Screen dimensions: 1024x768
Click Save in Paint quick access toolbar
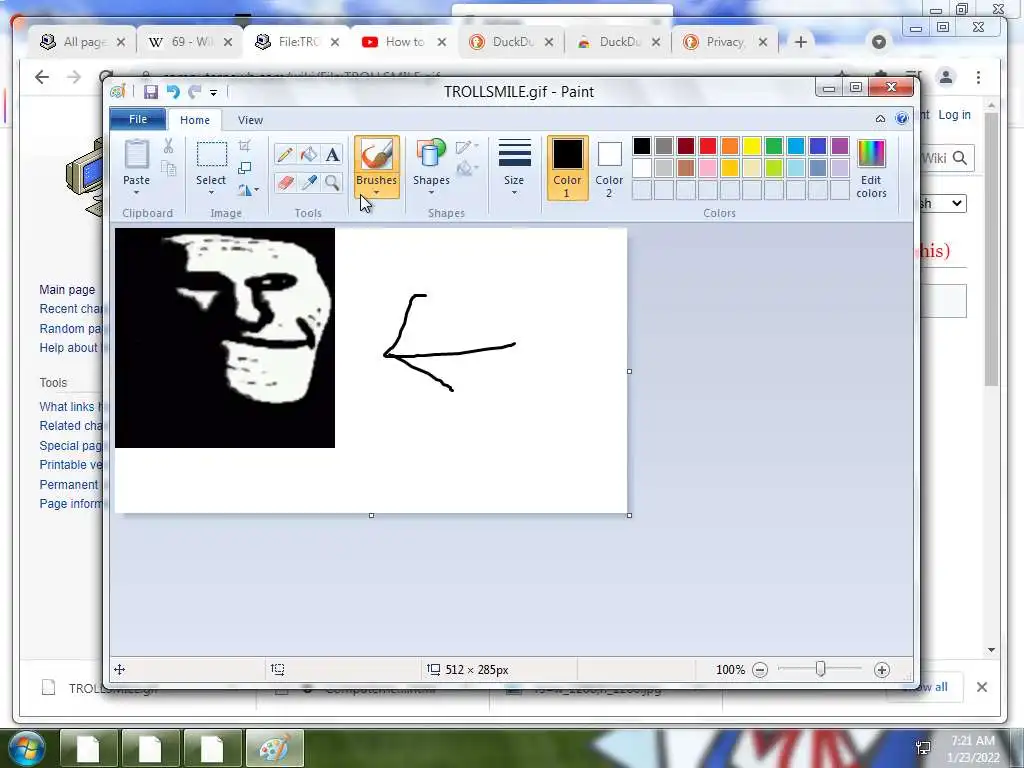[x=151, y=92]
